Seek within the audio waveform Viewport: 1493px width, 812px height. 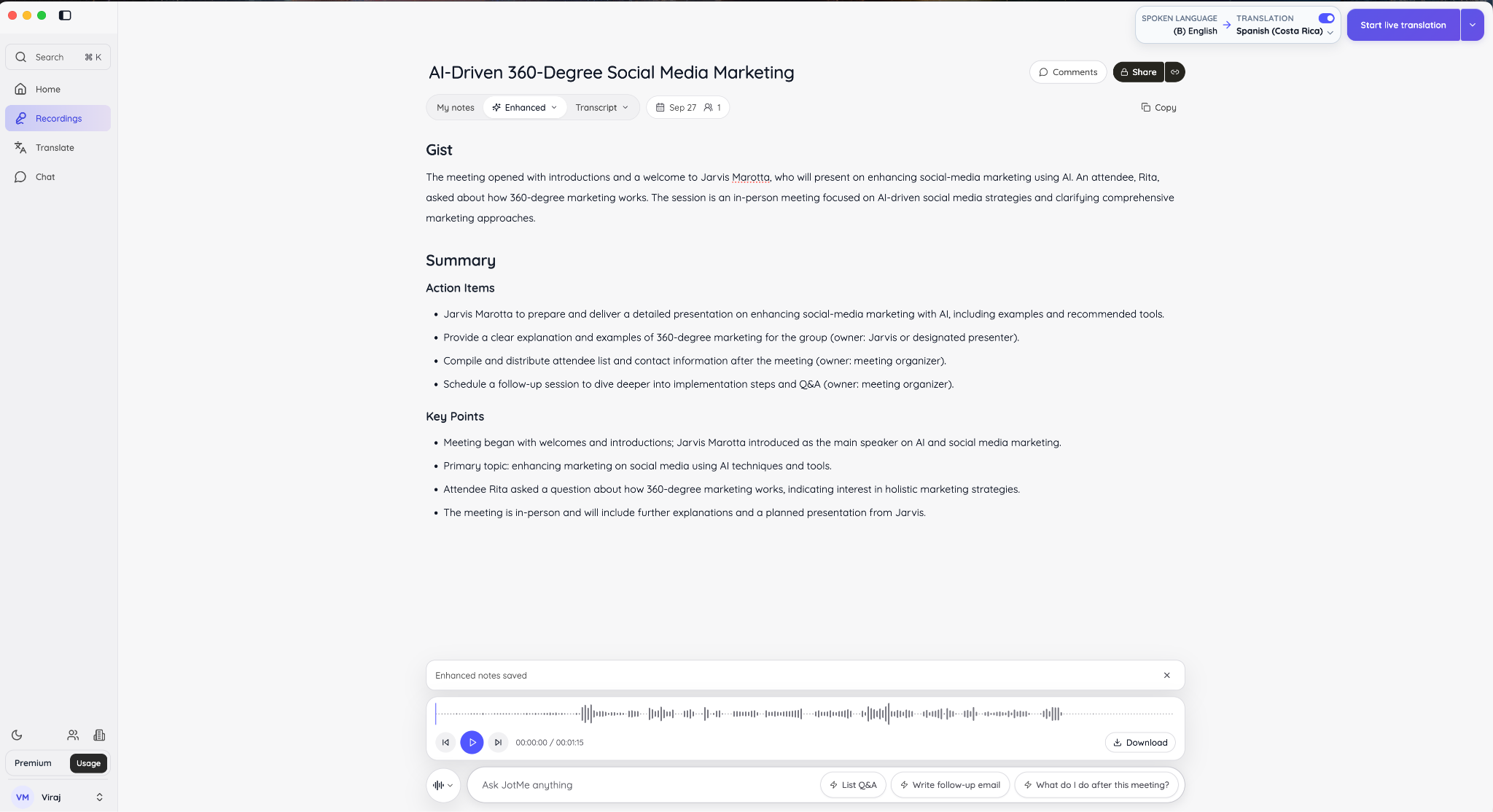(x=805, y=714)
